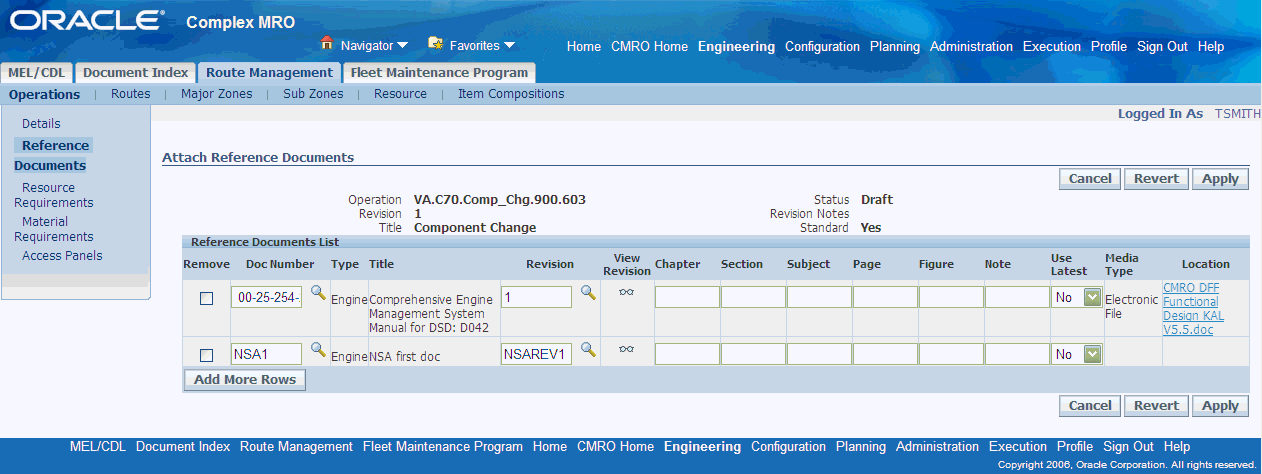Image resolution: width=1262 pixels, height=474 pixels.
Task: Open Revision search for NSAREV1 row
Action: pos(588,350)
